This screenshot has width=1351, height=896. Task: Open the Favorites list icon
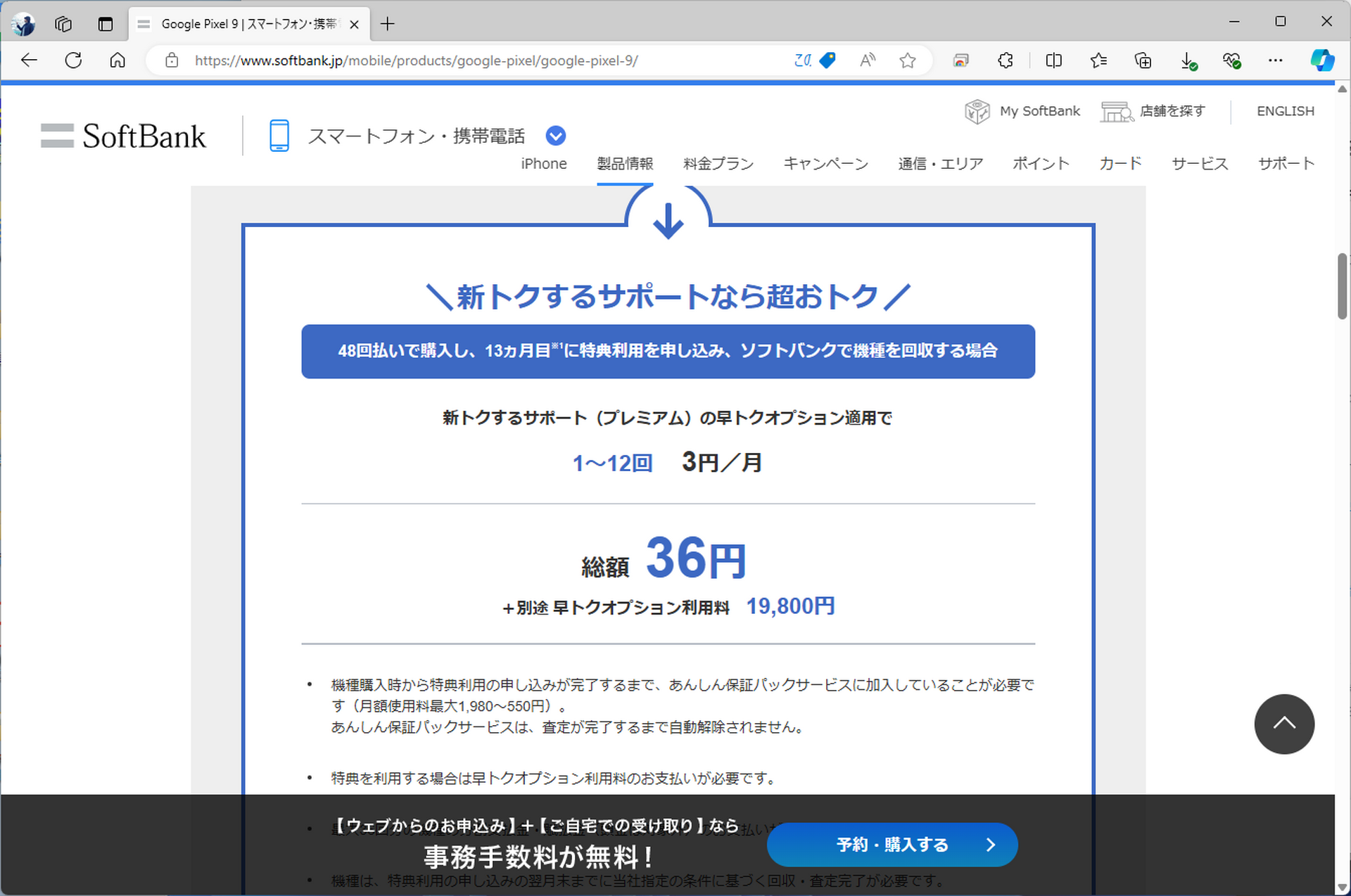[1098, 60]
